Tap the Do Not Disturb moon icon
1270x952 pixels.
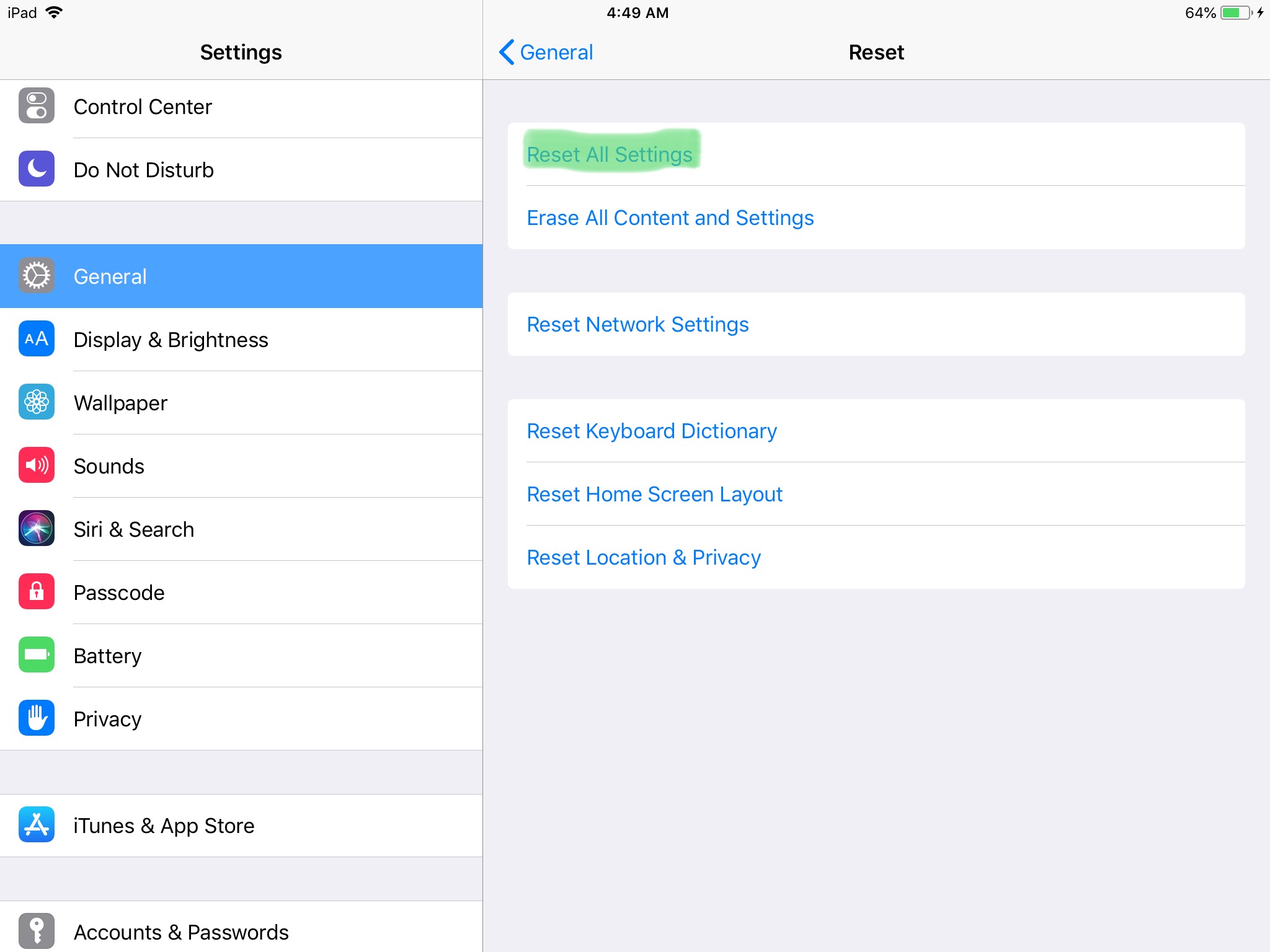click(37, 169)
